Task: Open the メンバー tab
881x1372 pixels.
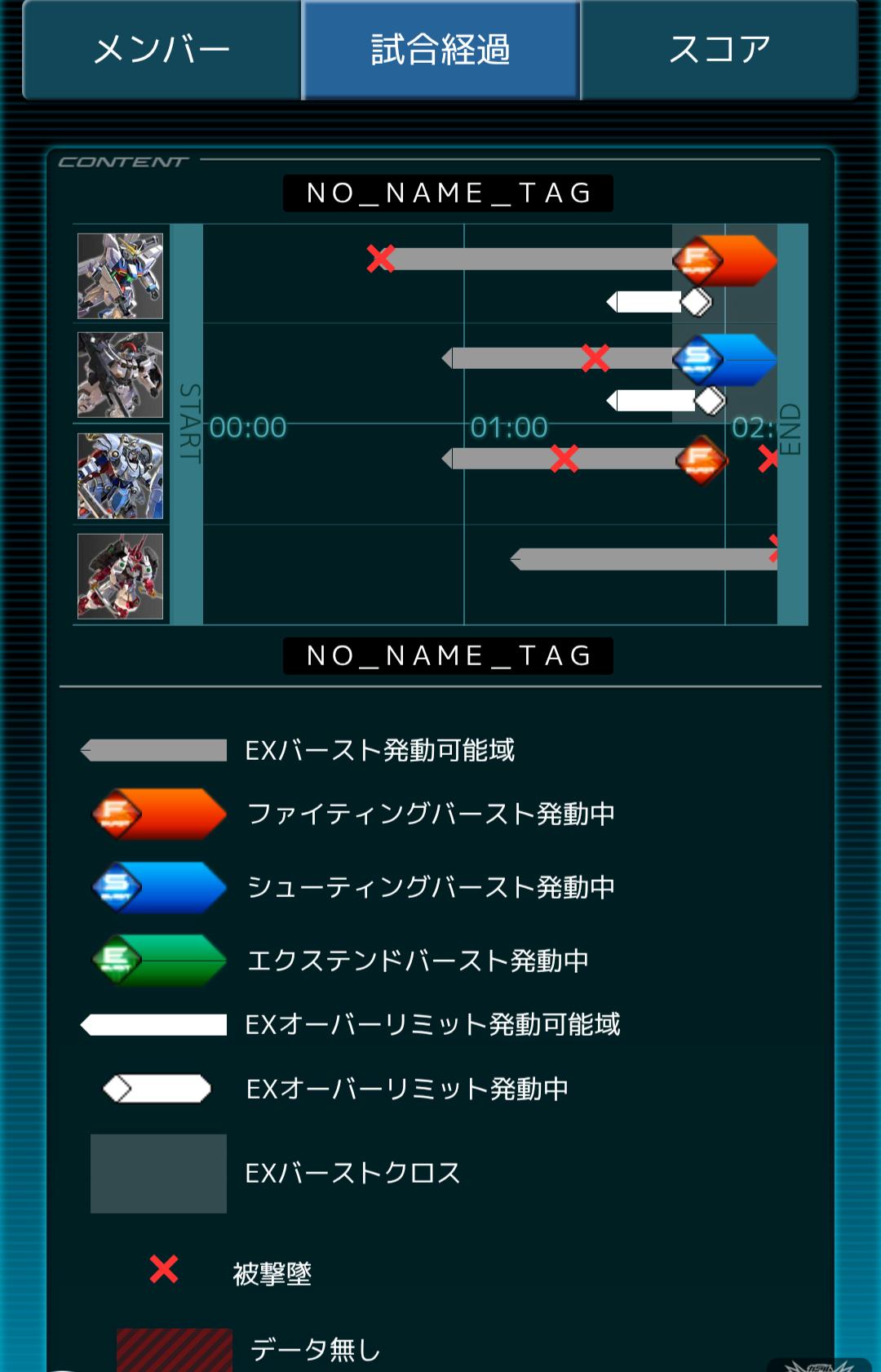Action: point(162,50)
